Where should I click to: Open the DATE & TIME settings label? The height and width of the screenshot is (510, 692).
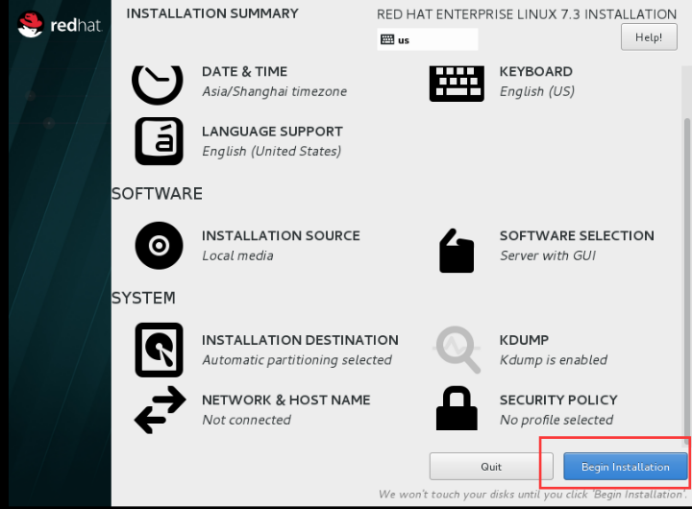tap(244, 71)
